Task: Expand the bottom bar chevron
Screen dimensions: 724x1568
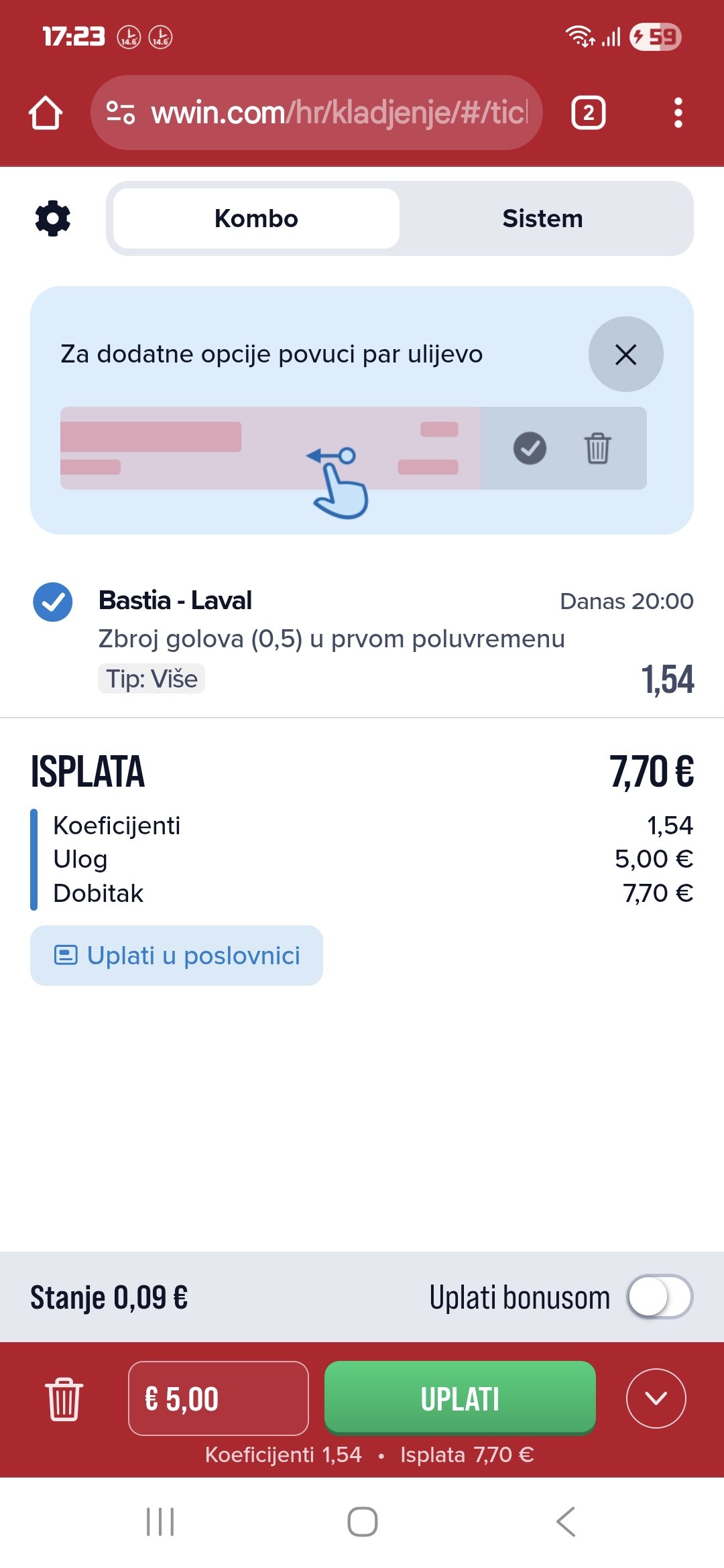Action: 656,1398
